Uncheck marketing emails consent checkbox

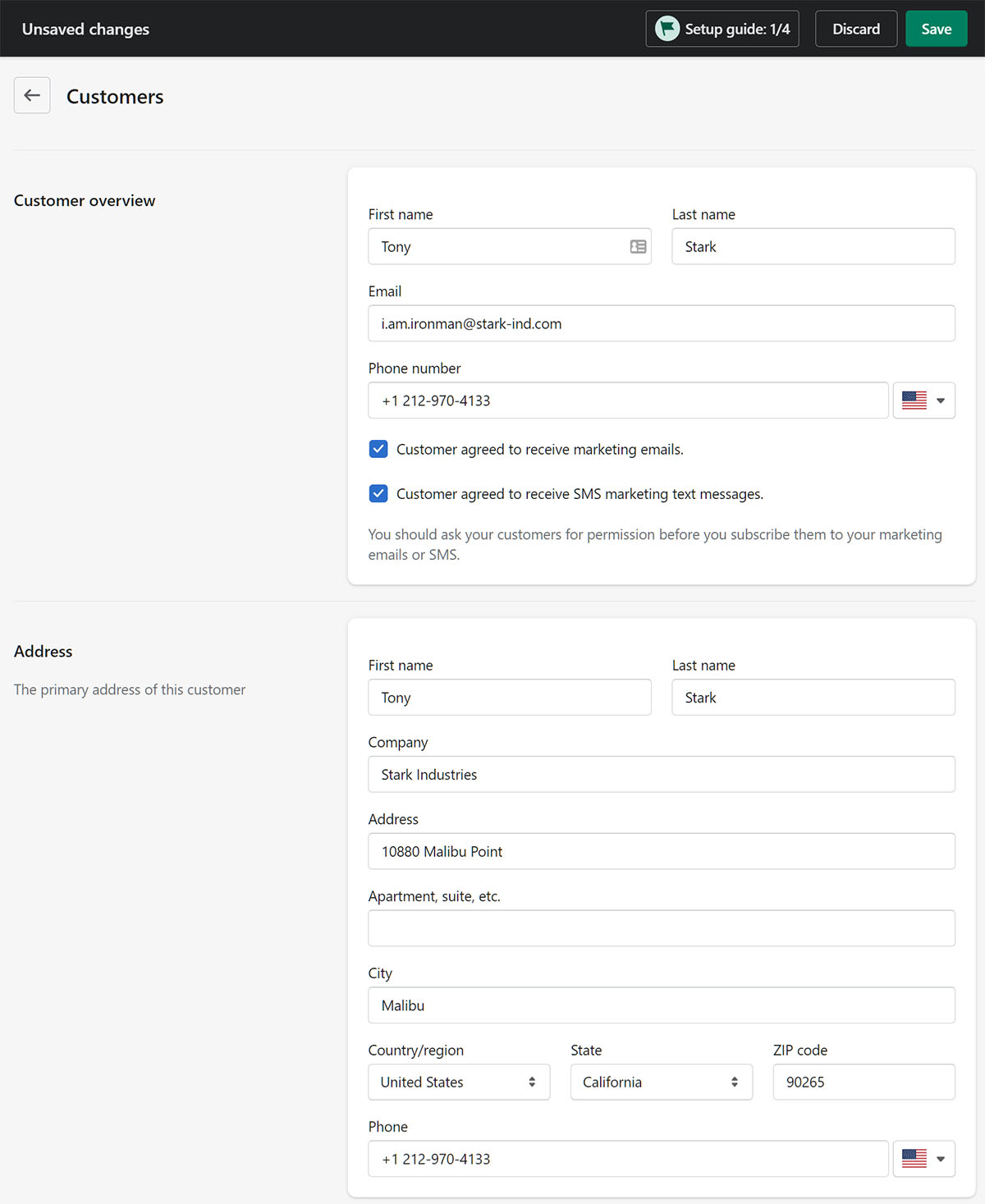[x=378, y=449]
